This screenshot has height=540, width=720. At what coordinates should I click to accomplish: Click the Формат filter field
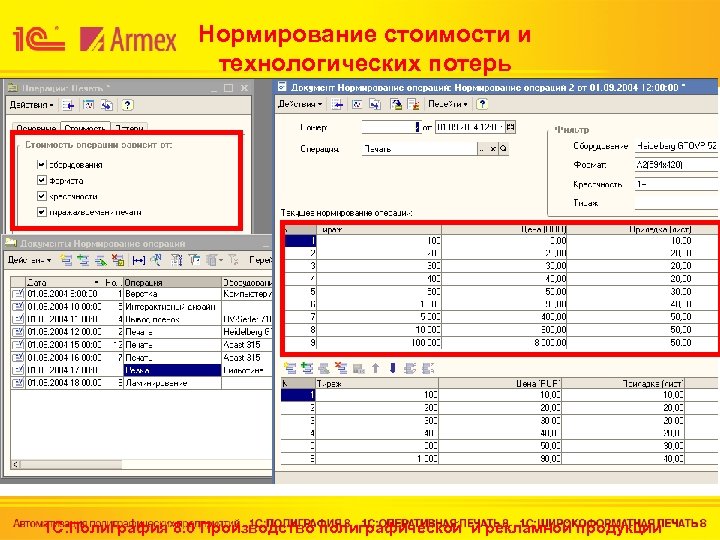point(677,165)
